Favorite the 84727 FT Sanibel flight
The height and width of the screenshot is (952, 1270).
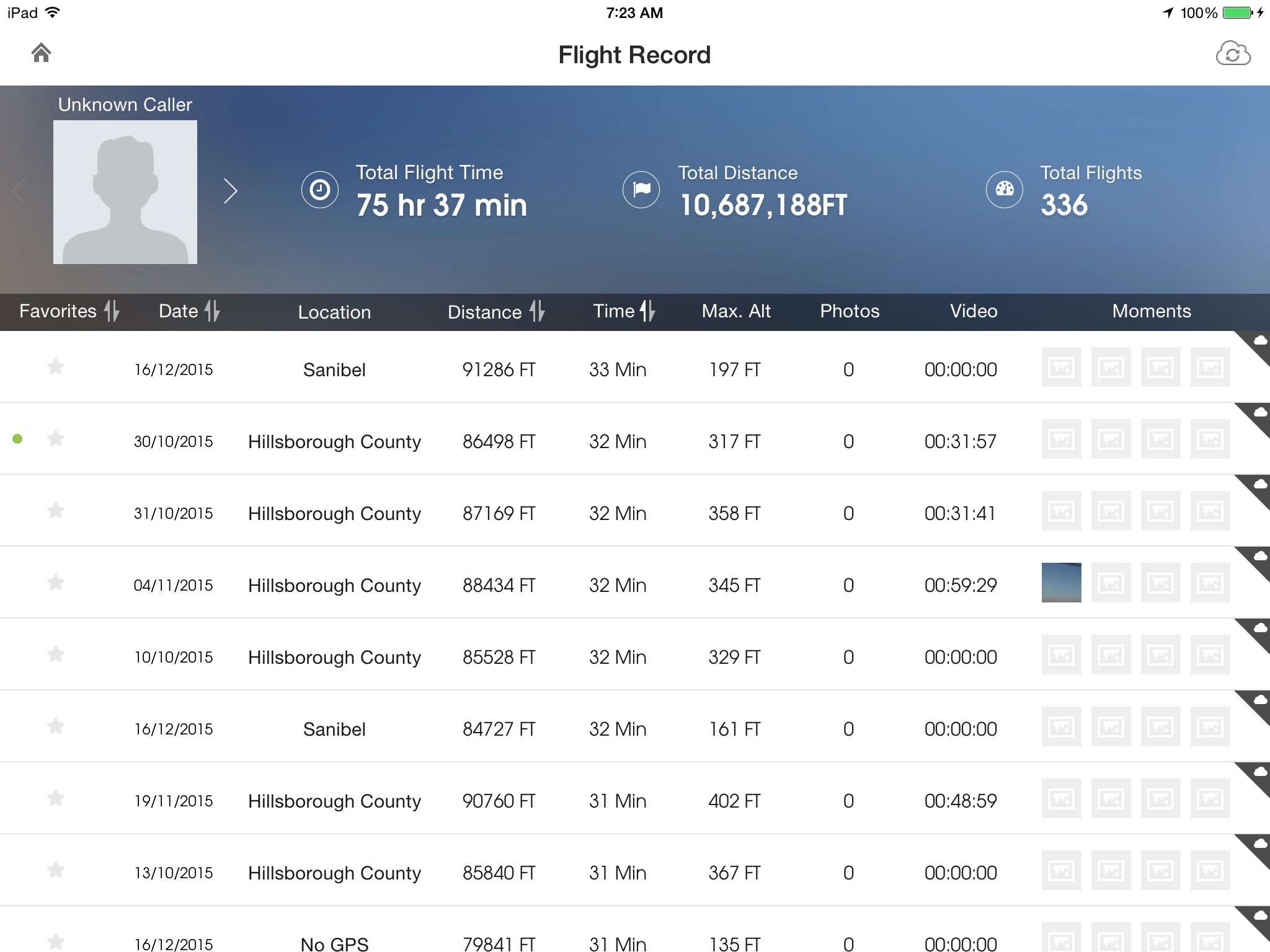click(56, 726)
